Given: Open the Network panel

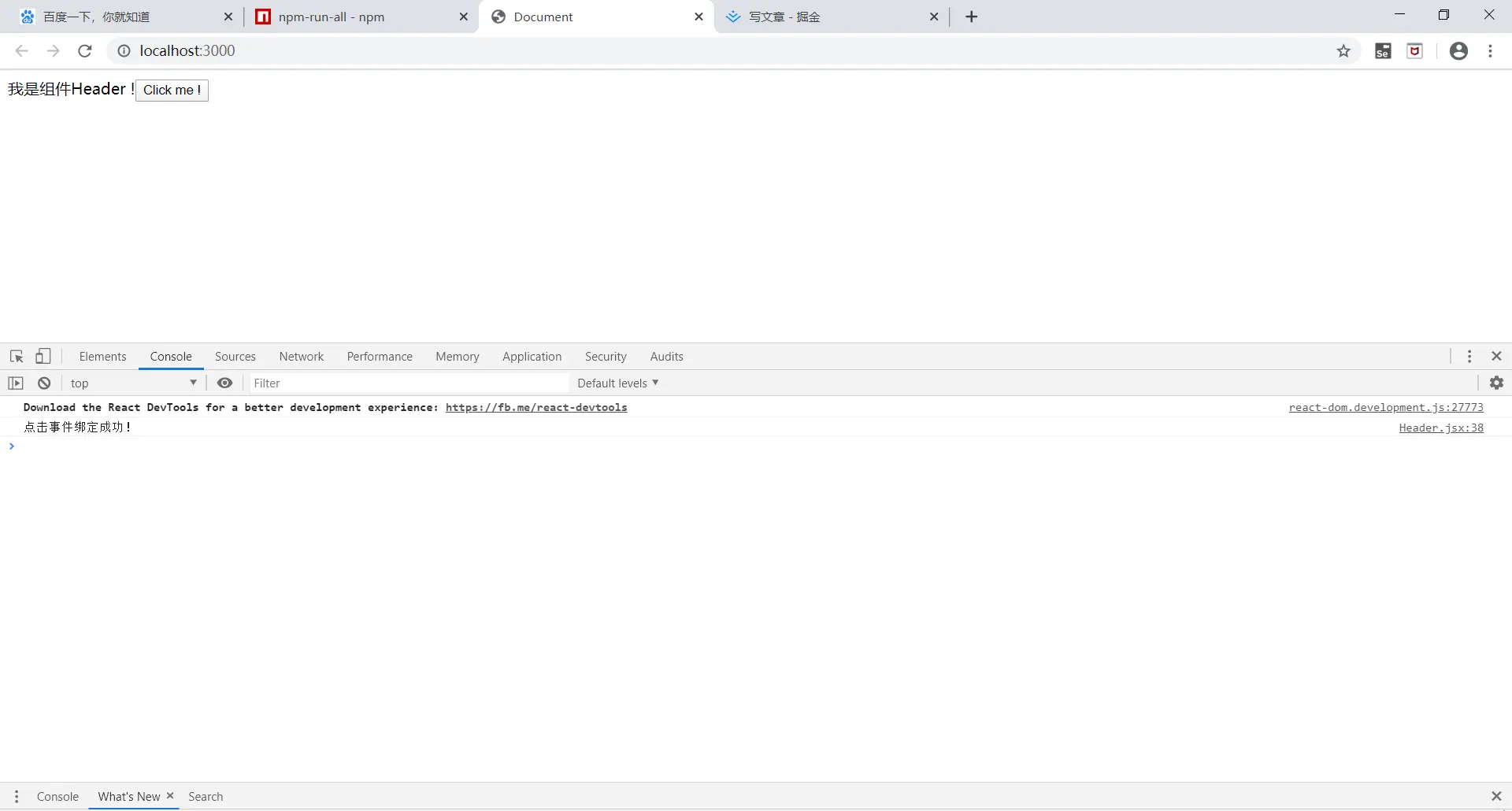Looking at the screenshot, I should [302, 357].
